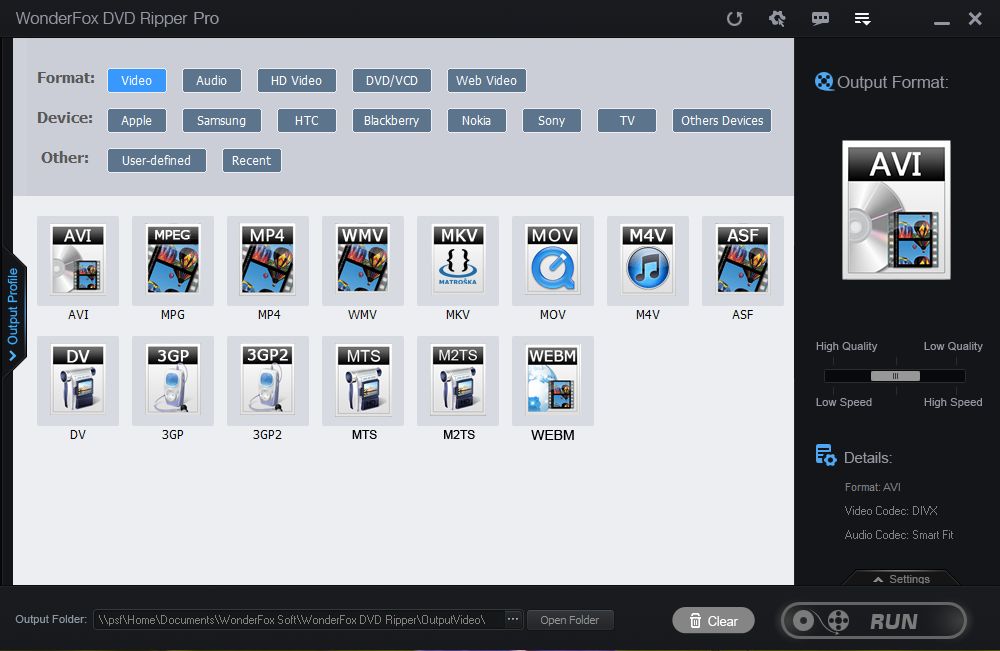Open User-defined profiles
The height and width of the screenshot is (651, 1000).
pos(156,161)
